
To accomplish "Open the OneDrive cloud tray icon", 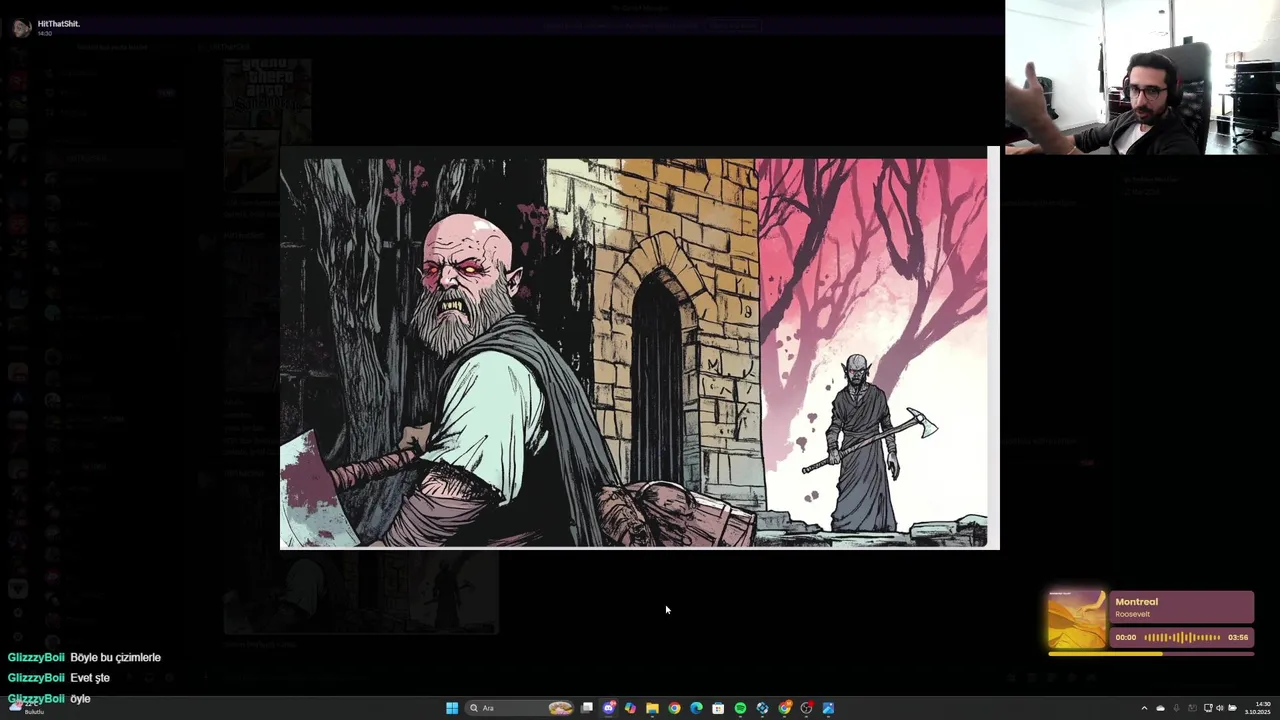I will pos(1160,708).
